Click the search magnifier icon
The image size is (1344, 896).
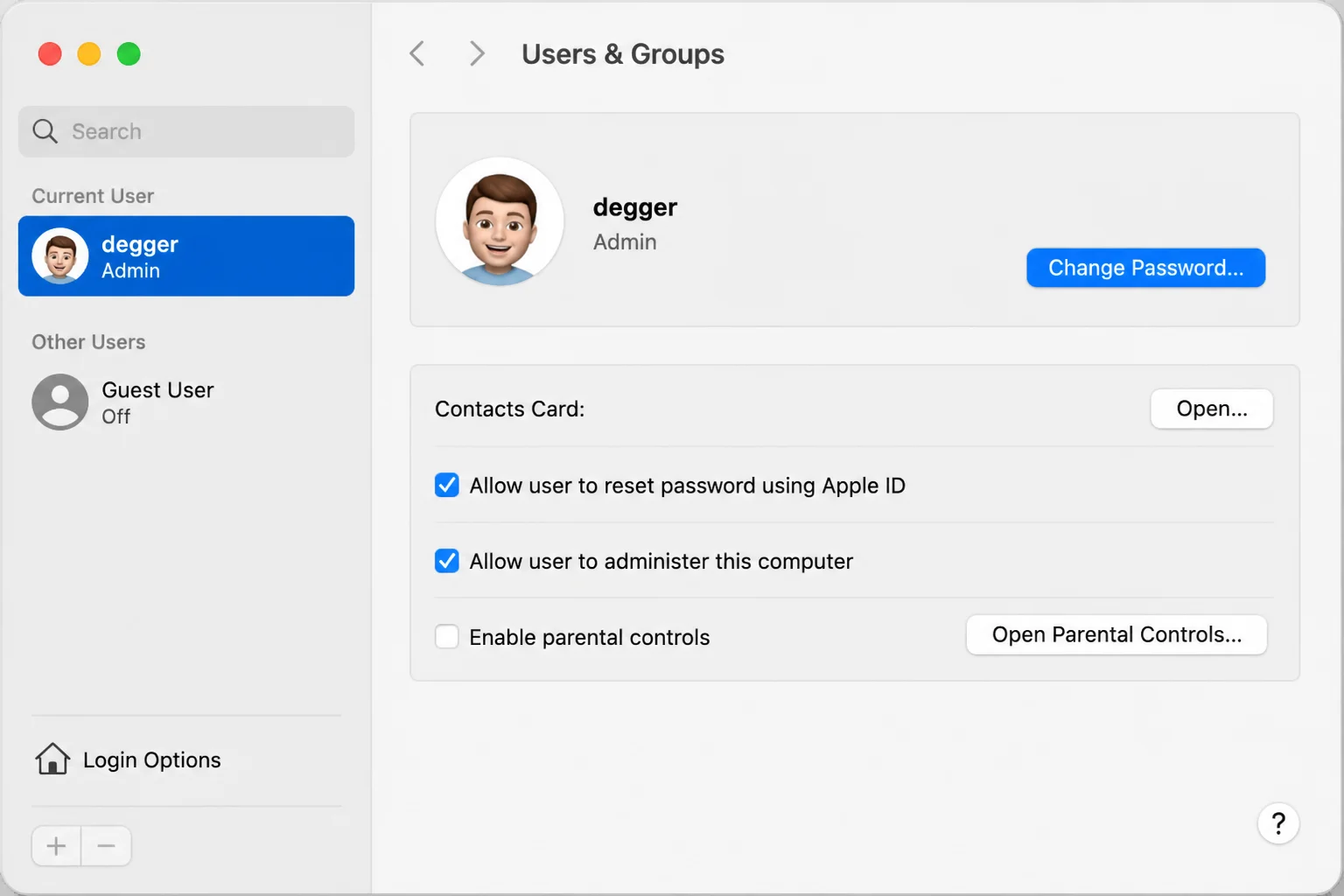(45, 131)
